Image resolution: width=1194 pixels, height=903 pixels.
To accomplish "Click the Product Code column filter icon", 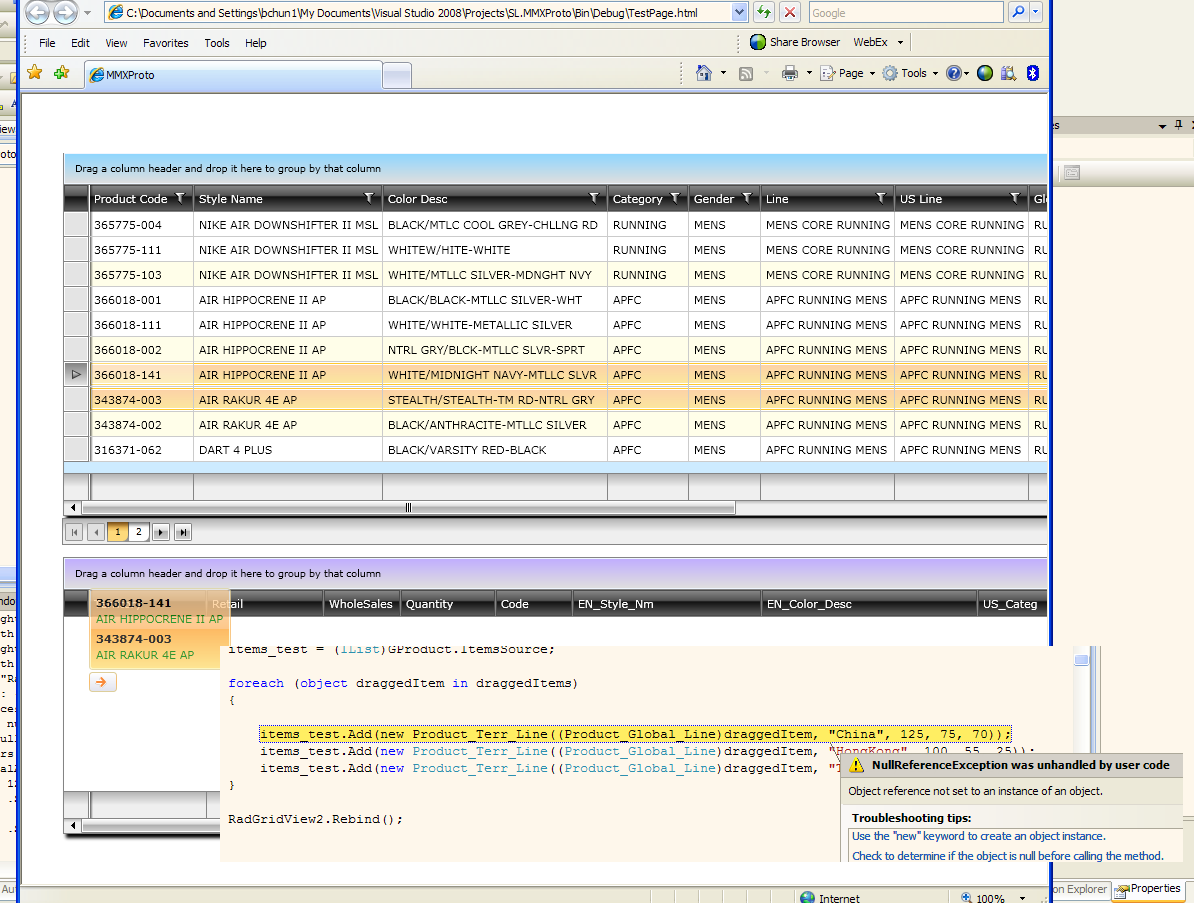I will pos(180,198).
